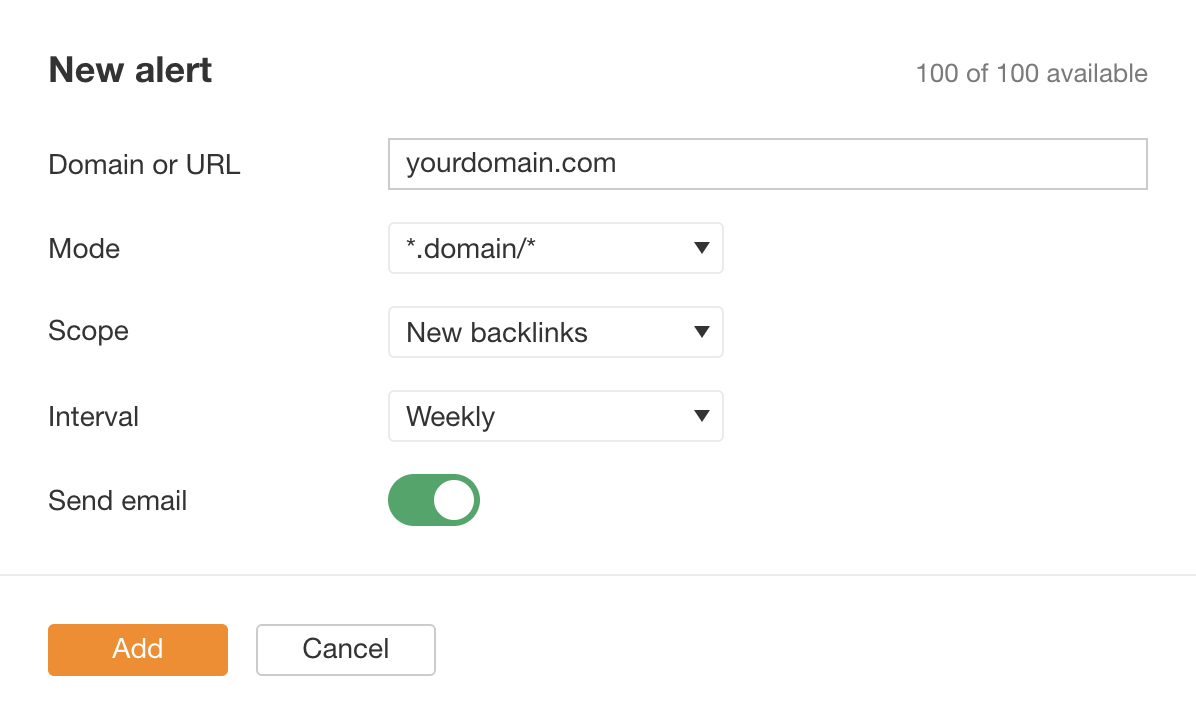
Task: Disable the Send email switch
Action: (434, 500)
